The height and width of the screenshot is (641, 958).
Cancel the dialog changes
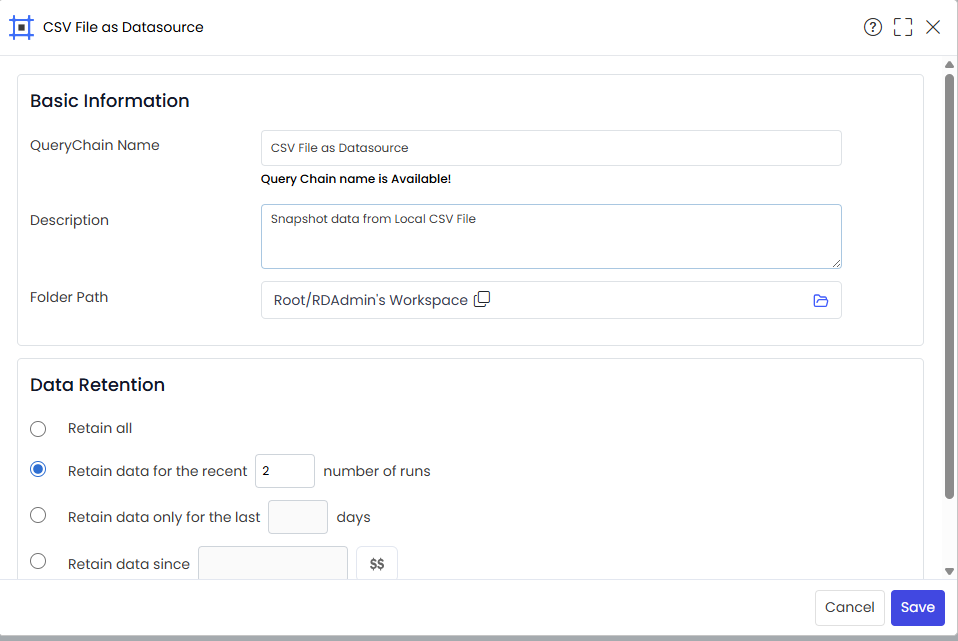(x=849, y=607)
